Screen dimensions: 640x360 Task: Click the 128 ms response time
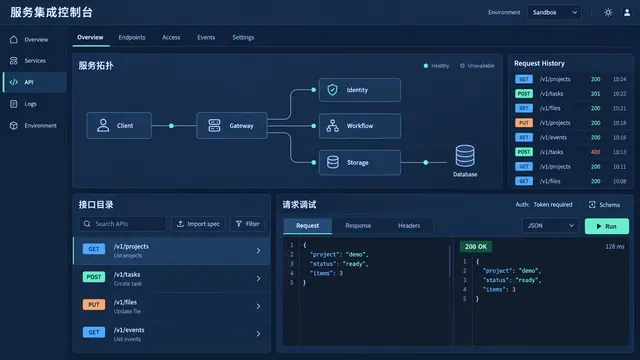pos(615,247)
